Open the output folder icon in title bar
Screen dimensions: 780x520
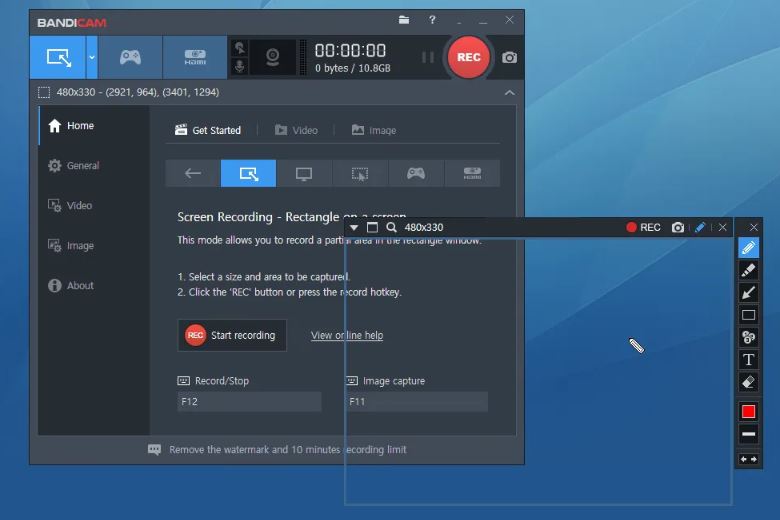404,20
